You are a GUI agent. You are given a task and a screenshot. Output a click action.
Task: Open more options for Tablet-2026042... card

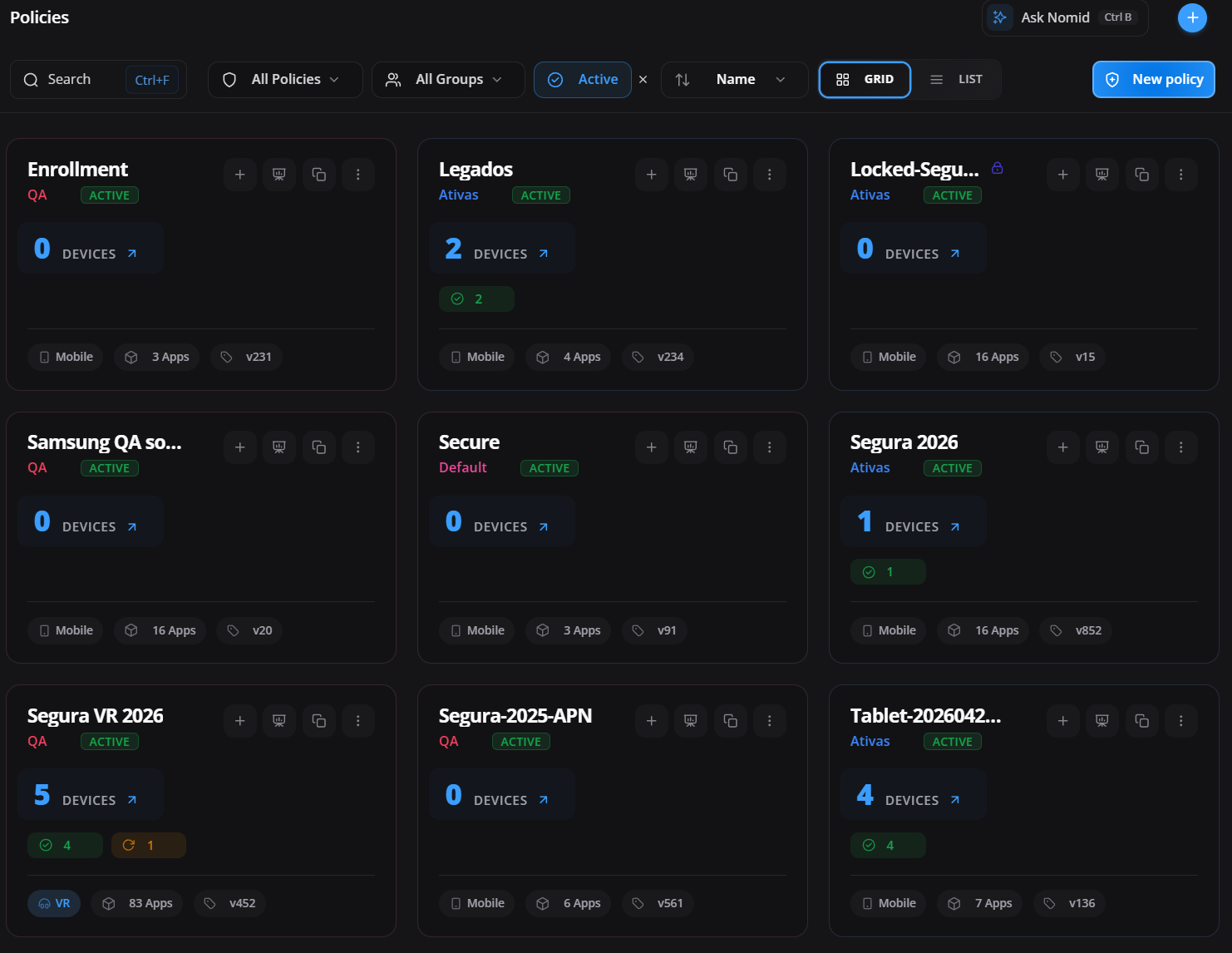pos(1181,721)
